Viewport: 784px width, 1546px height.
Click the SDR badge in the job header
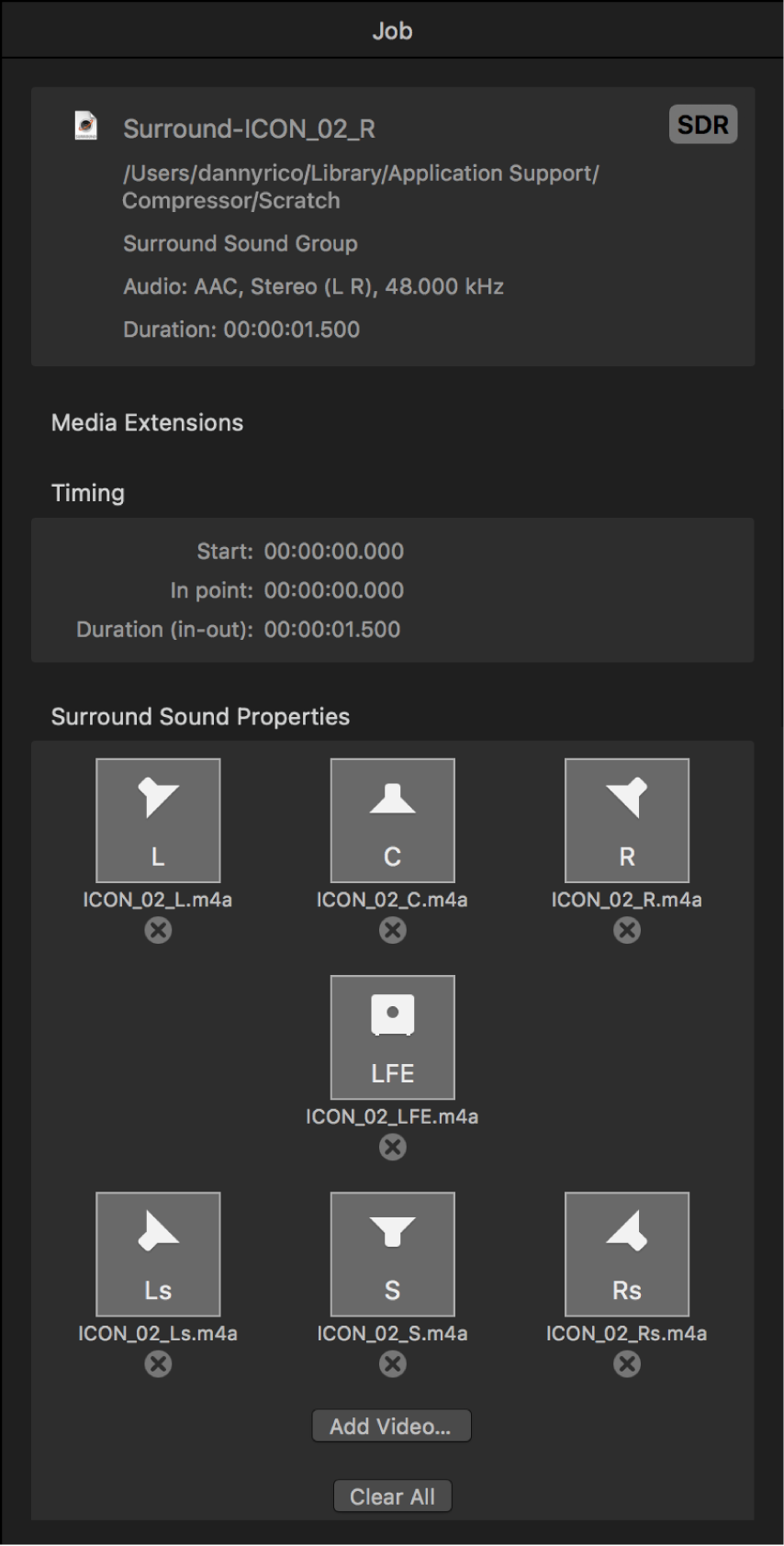tap(702, 125)
